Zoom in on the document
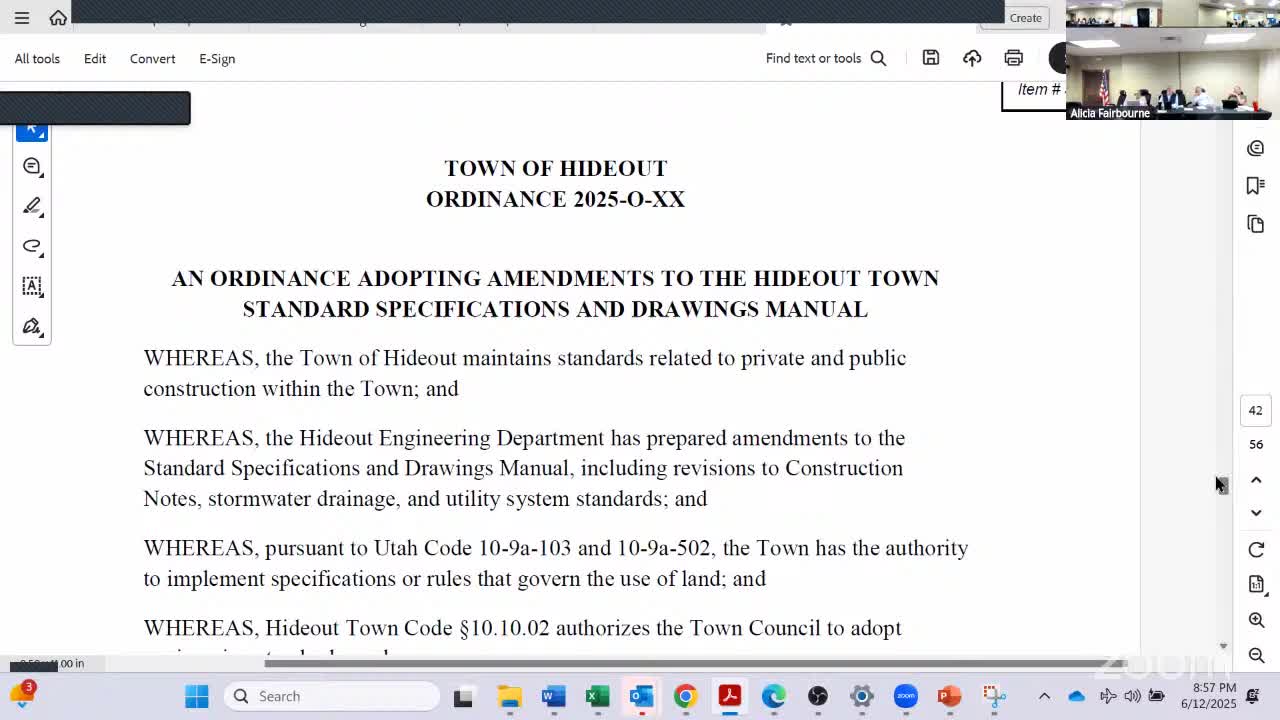 (1256, 620)
